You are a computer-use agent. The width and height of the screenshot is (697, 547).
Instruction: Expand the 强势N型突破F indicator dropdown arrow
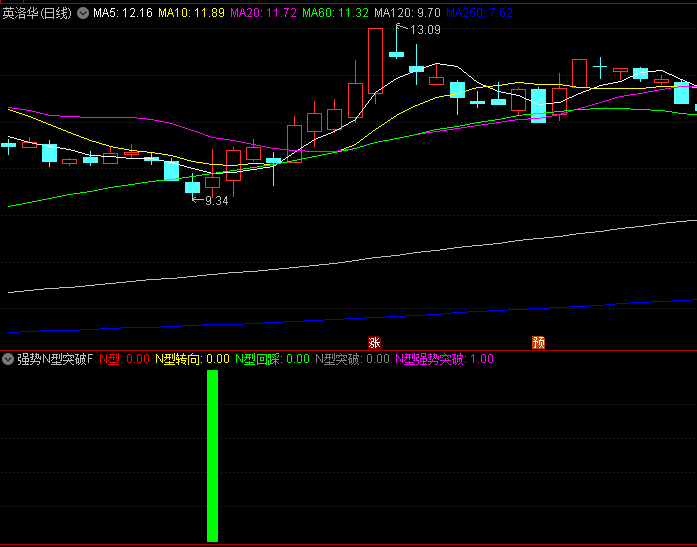click(8, 359)
